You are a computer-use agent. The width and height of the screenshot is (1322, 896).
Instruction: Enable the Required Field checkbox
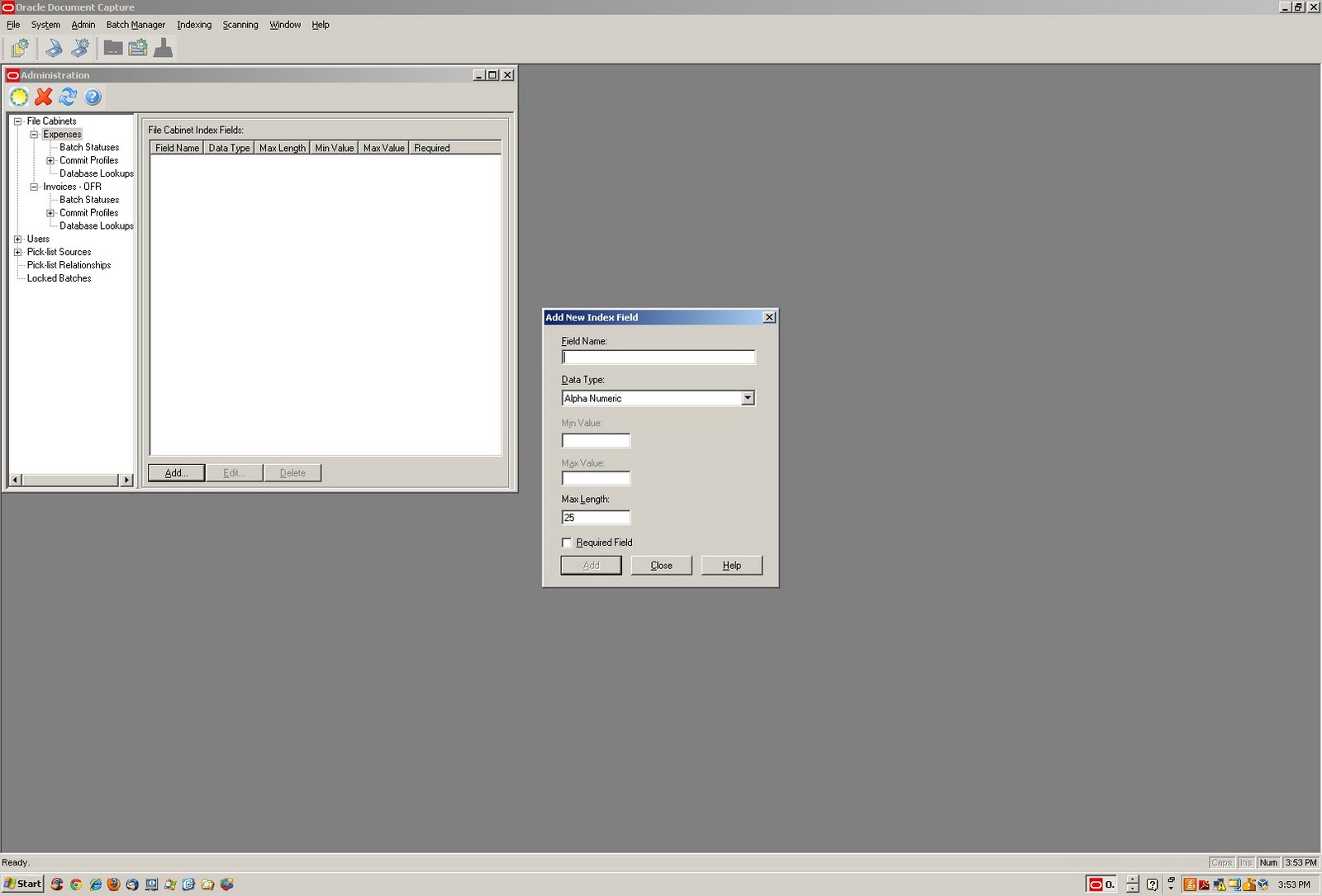(x=567, y=543)
